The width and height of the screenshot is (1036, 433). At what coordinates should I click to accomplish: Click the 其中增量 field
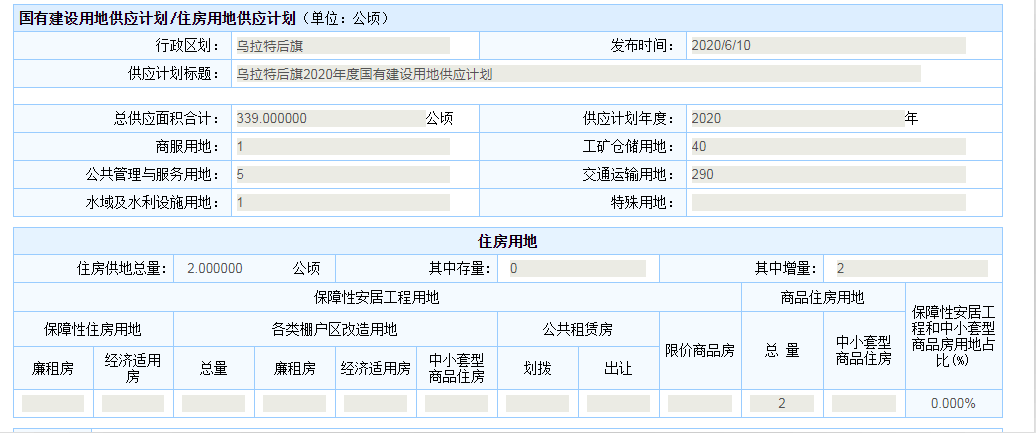click(909, 269)
